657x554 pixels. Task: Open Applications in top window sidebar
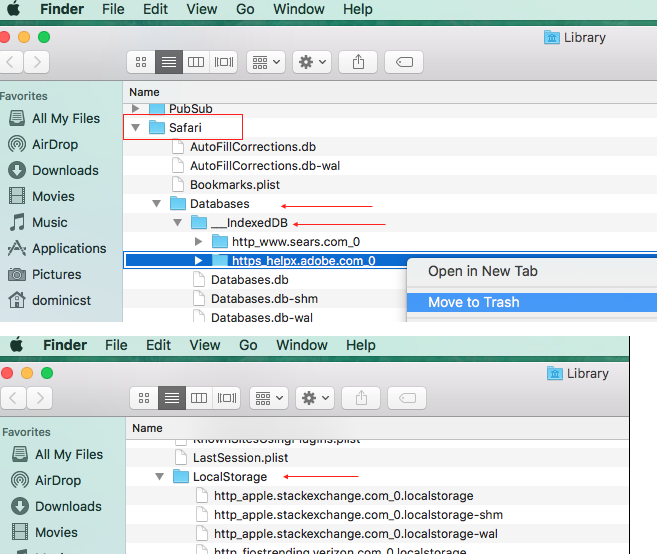57,248
